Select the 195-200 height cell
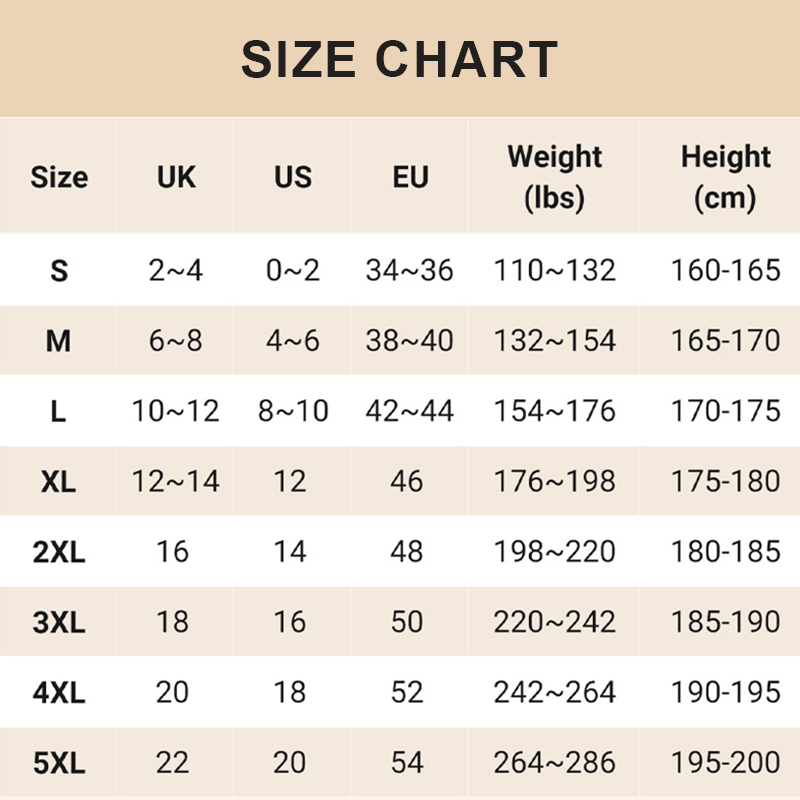The width and height of the screenshot is (800, 800). [725, 764]
